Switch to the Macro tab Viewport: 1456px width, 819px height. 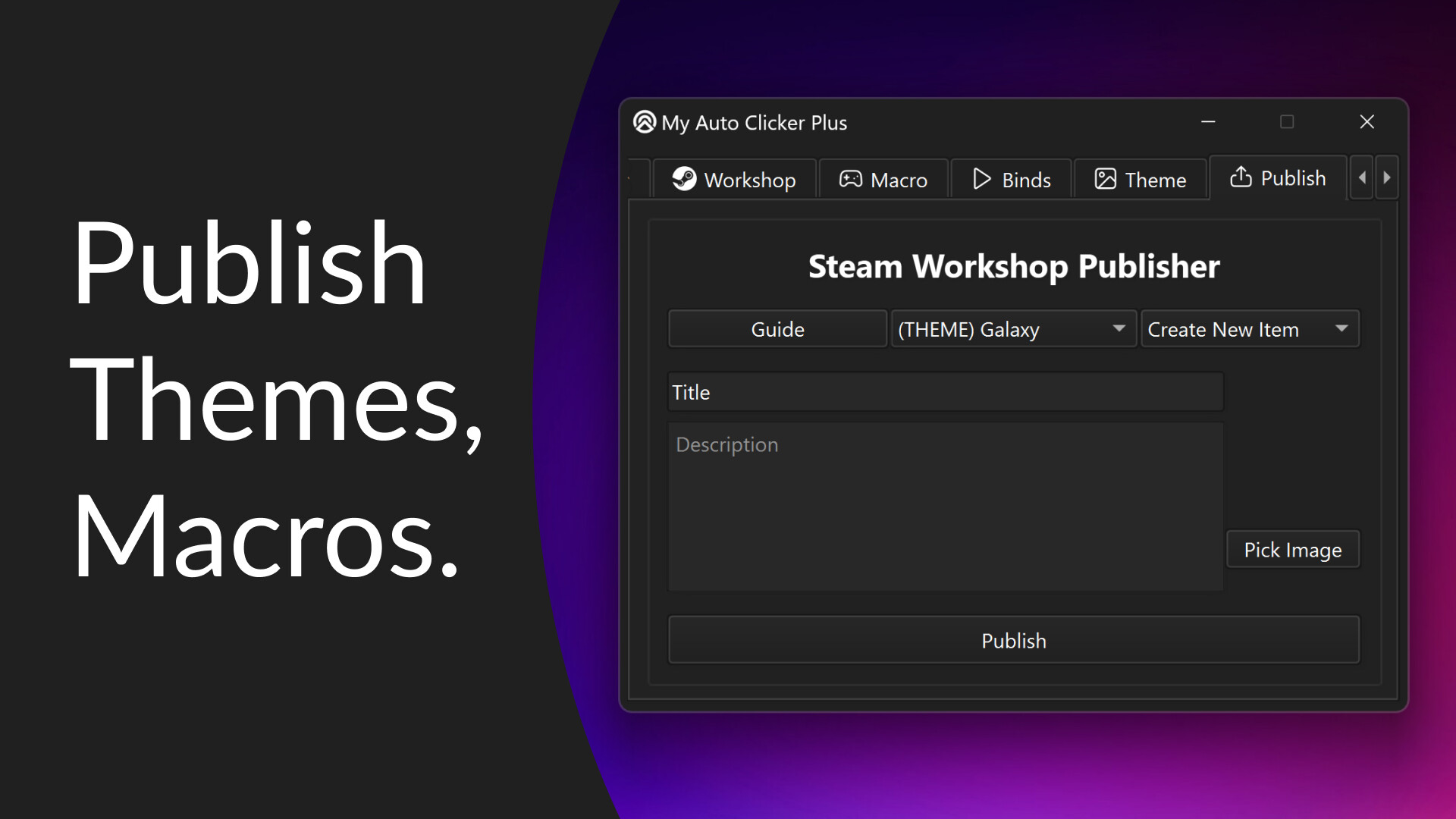883,179
